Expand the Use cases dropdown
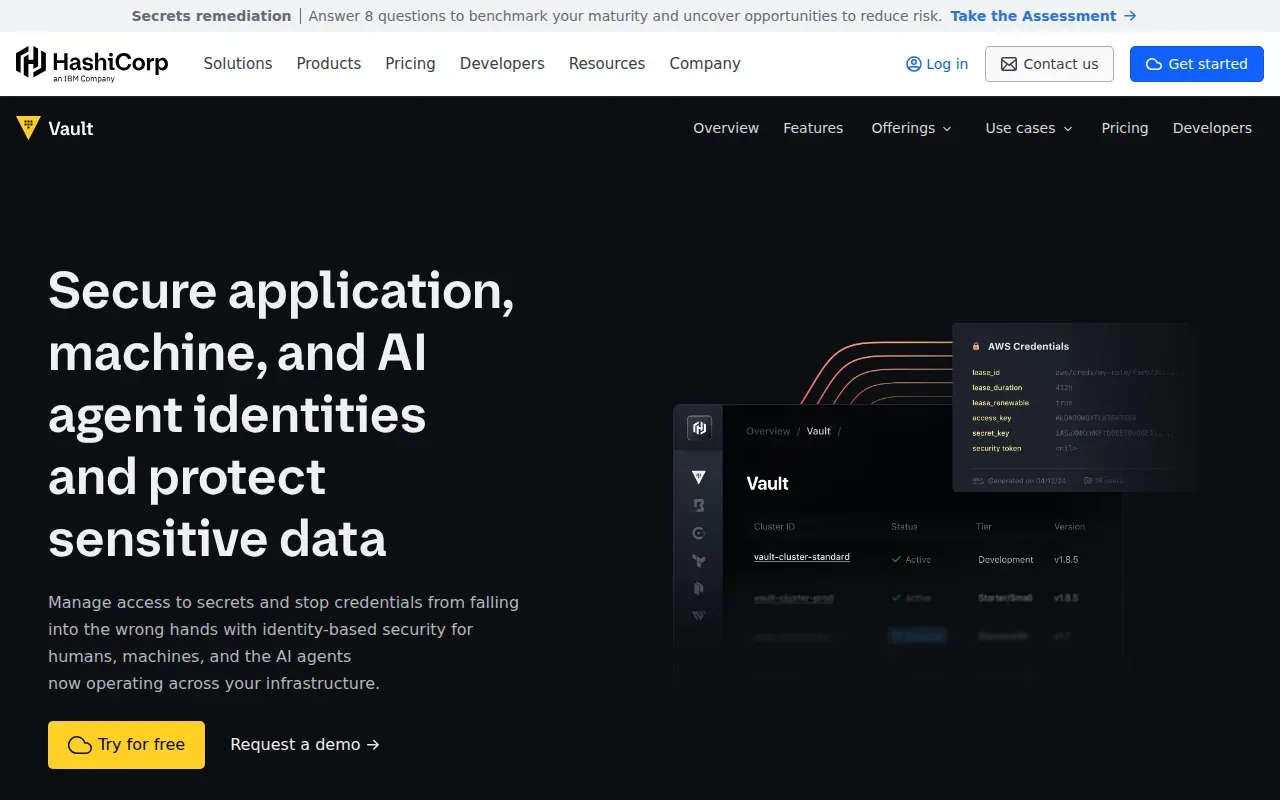 [1029, 128]
